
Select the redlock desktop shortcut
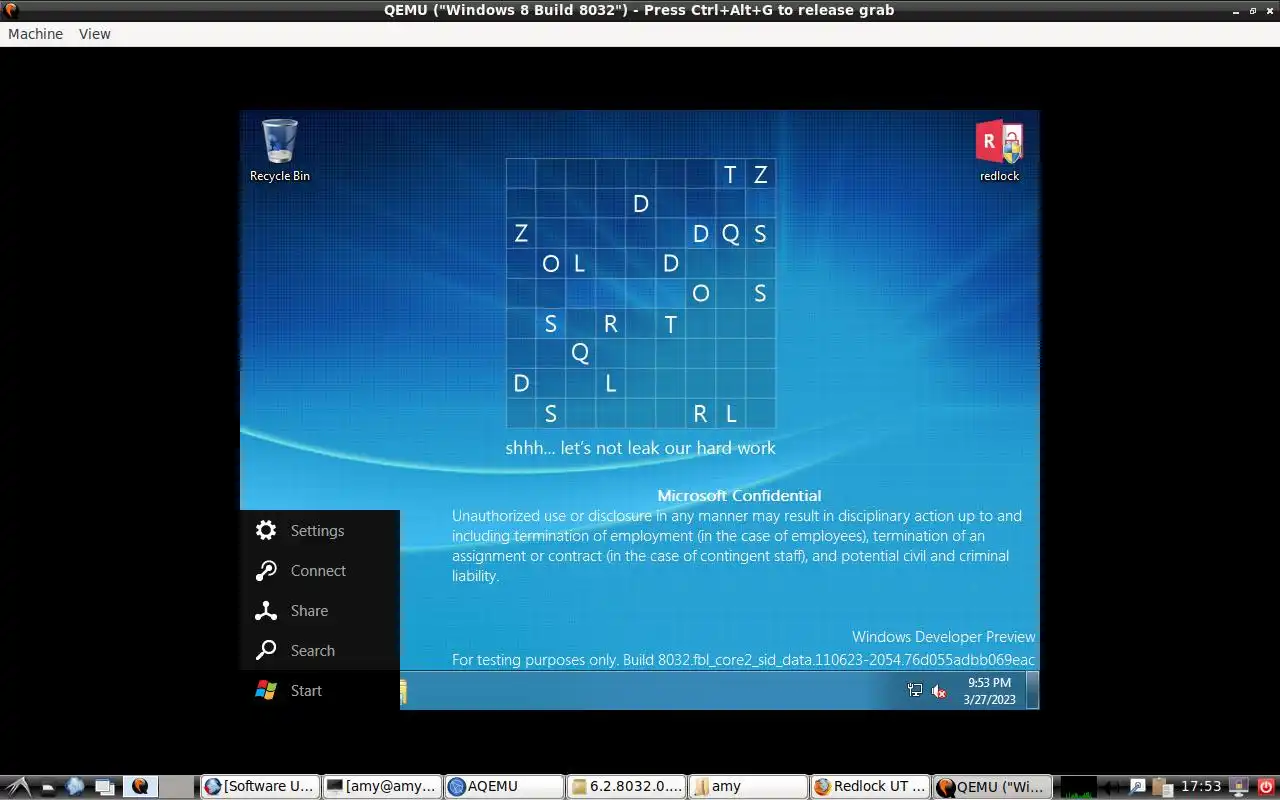[x=999, y=151]
